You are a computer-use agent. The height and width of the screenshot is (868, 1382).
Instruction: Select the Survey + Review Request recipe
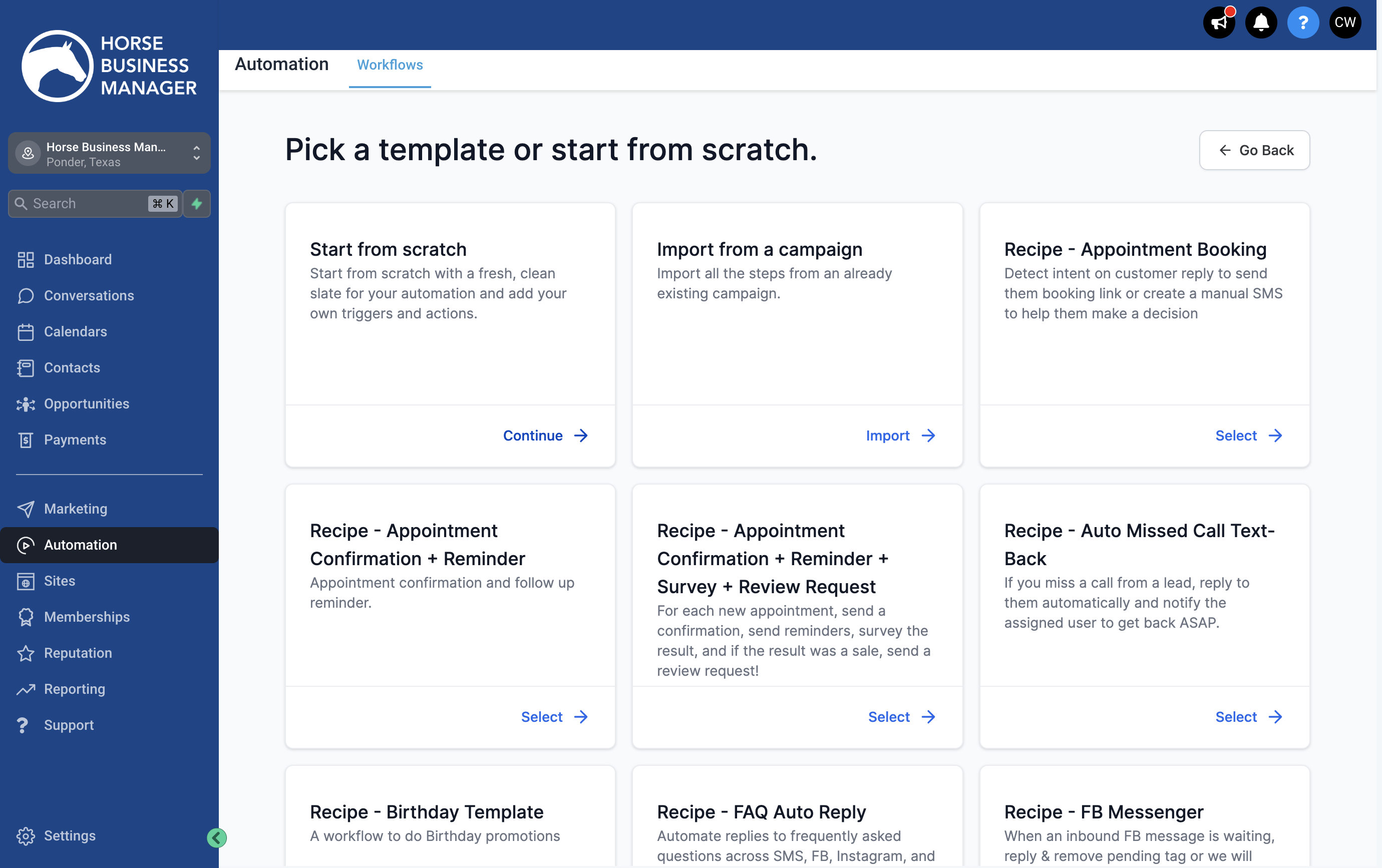901,716
